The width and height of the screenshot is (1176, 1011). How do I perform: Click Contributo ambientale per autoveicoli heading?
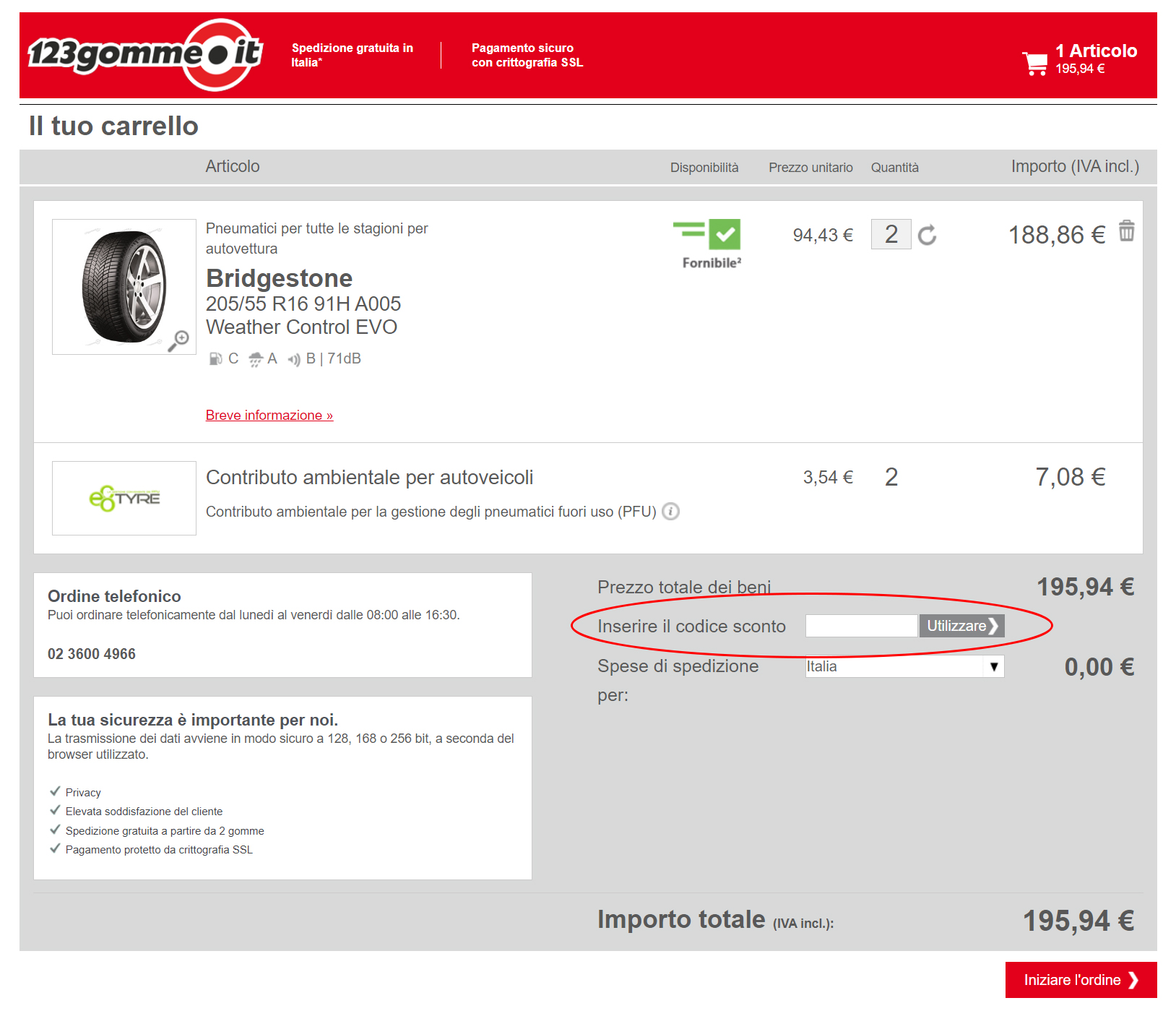[370, 478]
